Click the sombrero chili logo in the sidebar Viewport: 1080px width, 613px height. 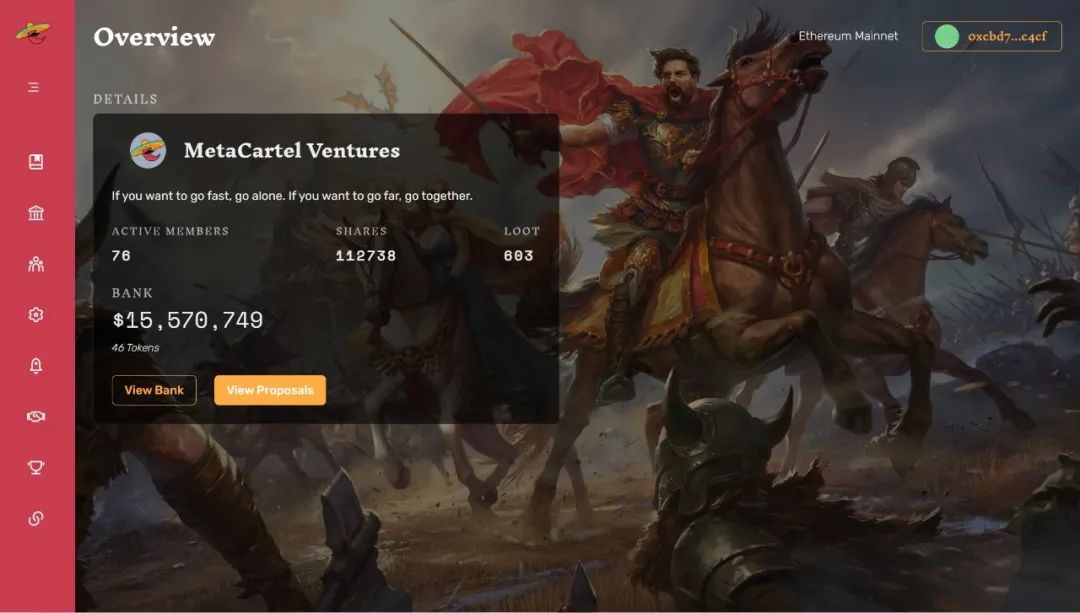[34, 32]
